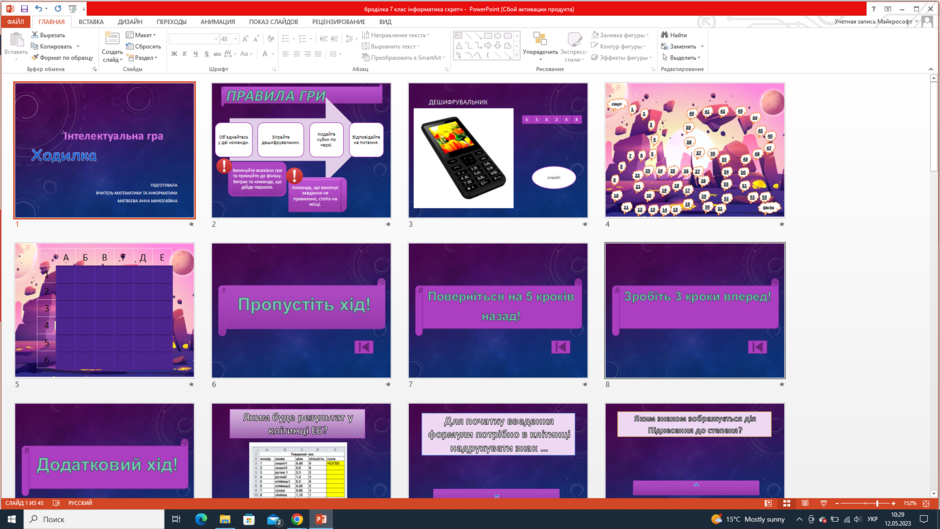Collapse the ribbon with the chevron

931,70
